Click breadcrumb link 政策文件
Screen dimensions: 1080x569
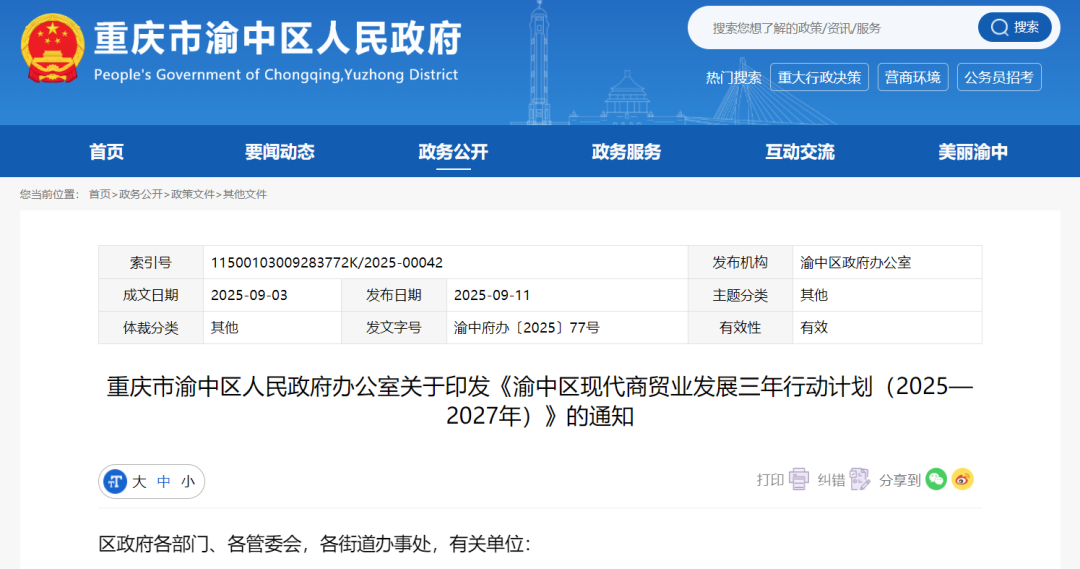(x=193, y=194)
